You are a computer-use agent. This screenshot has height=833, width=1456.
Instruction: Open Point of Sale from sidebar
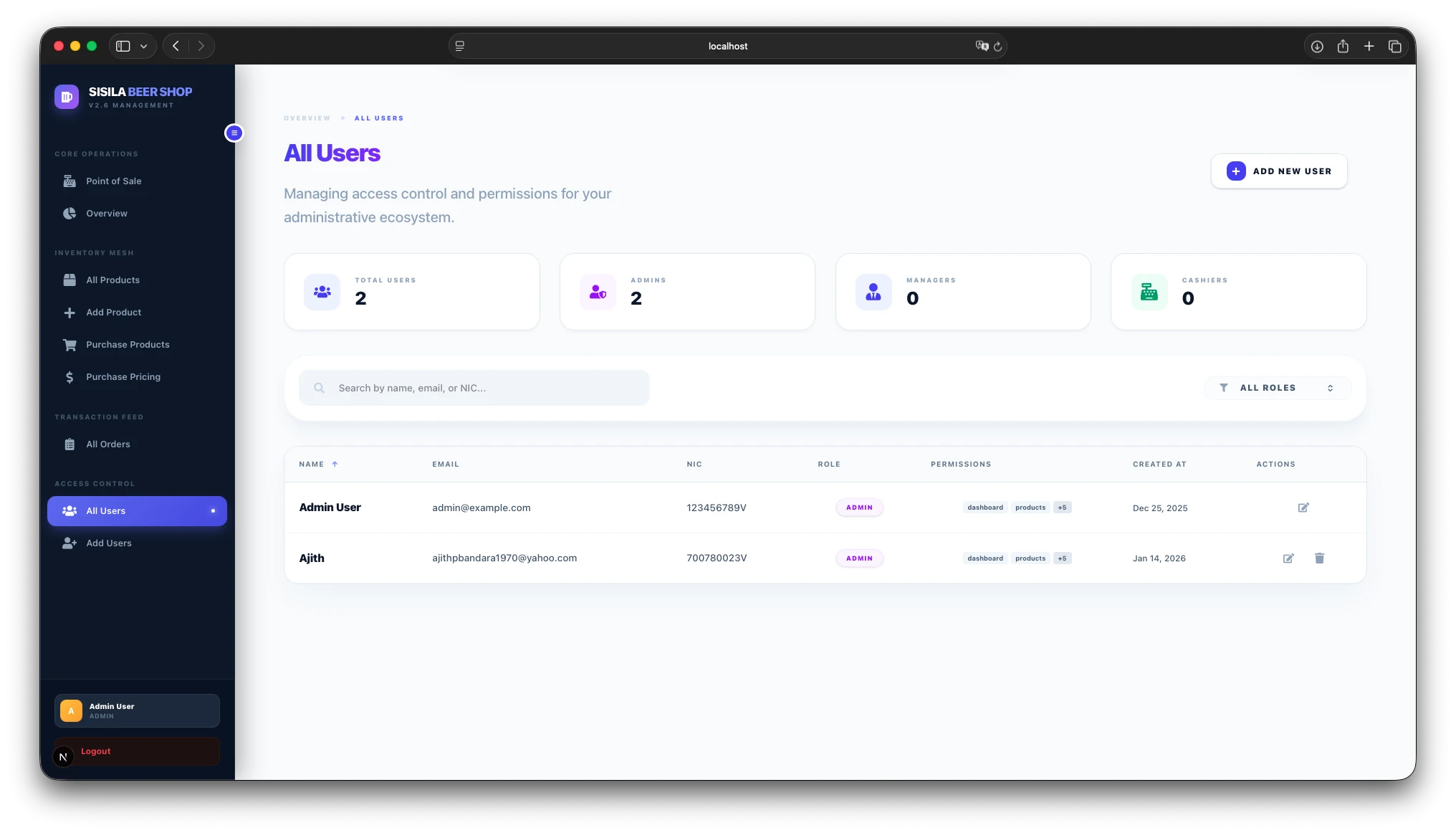137,181
